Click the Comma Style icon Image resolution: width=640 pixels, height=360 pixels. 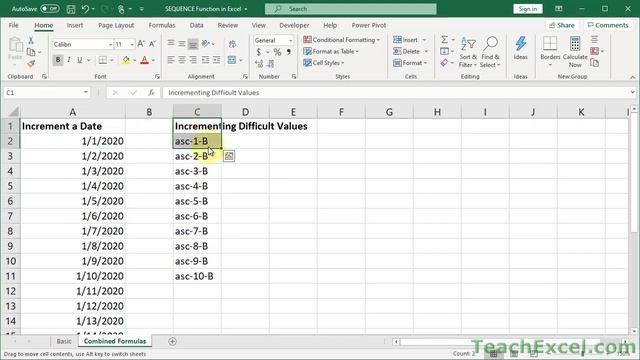pyautogui.click(x=289, y=52)
